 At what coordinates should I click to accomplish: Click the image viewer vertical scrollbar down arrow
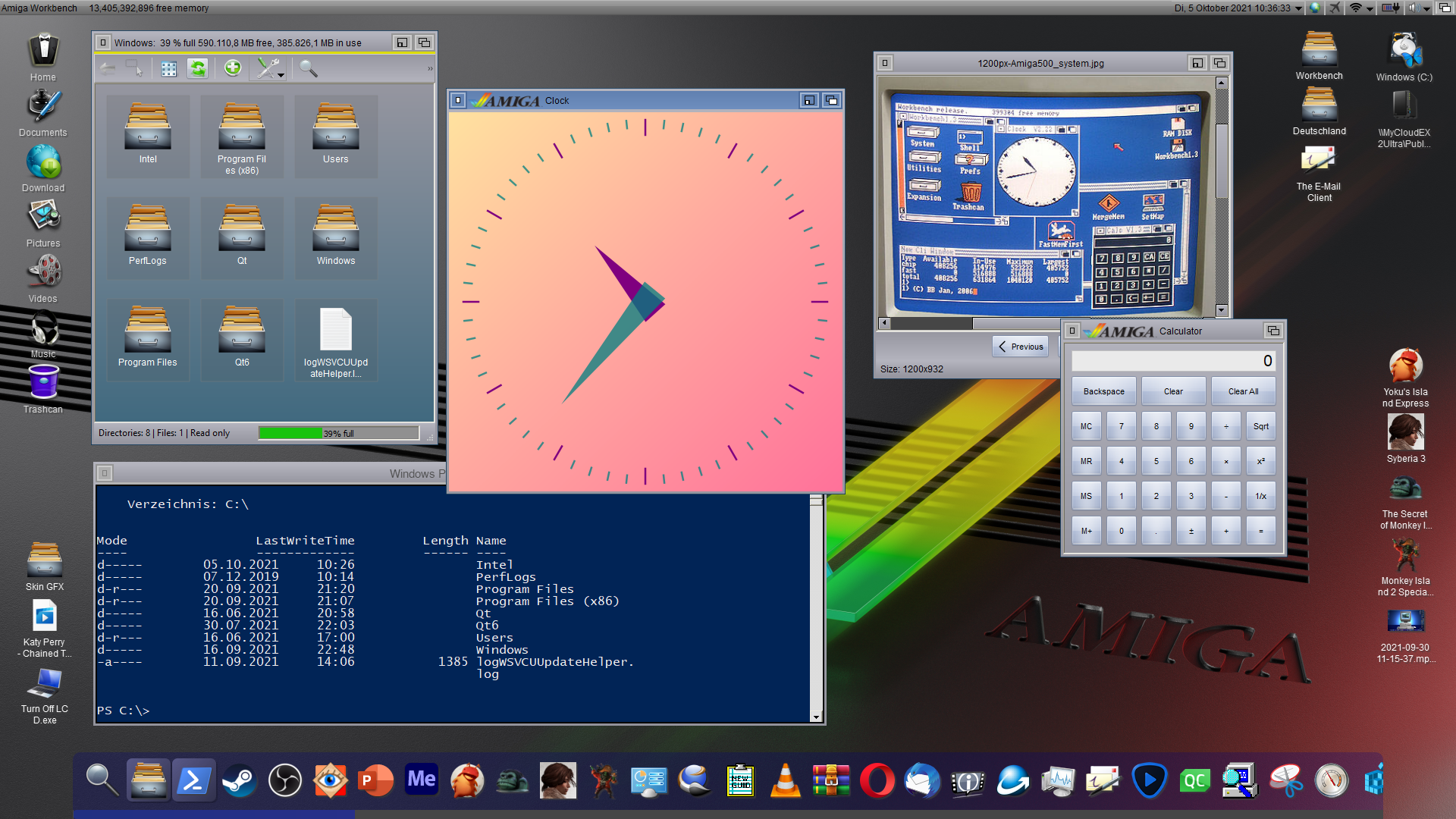[1221, 310]
